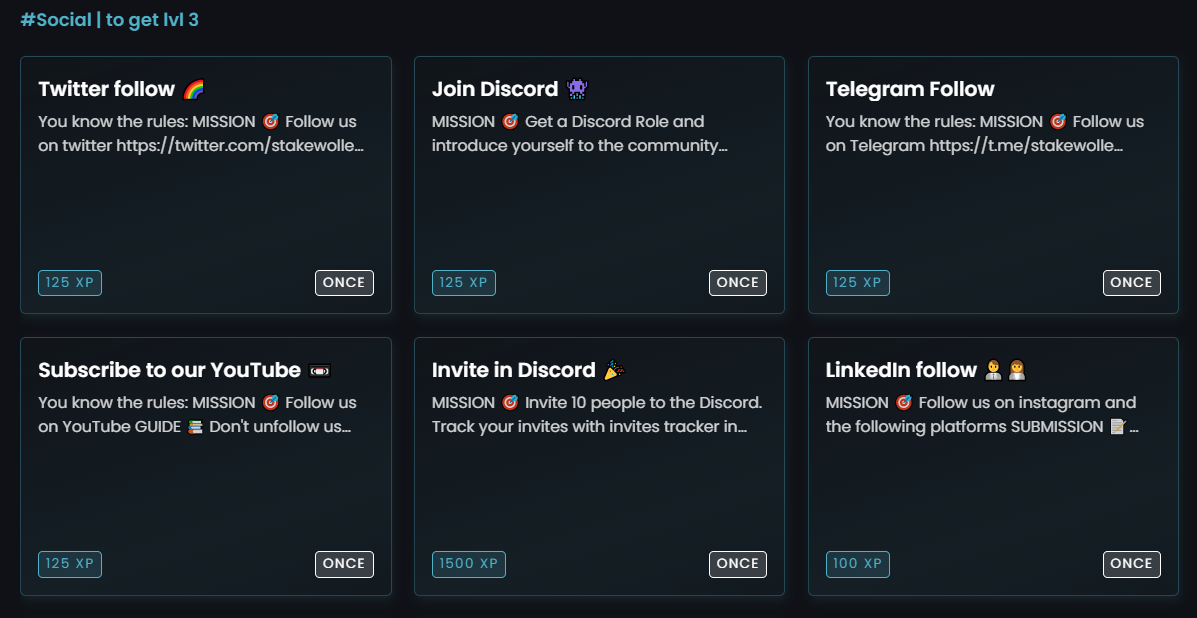Click the t.me/stakewolle link text
Viewport: 1197px width, 618px height.
(1026, 145)
